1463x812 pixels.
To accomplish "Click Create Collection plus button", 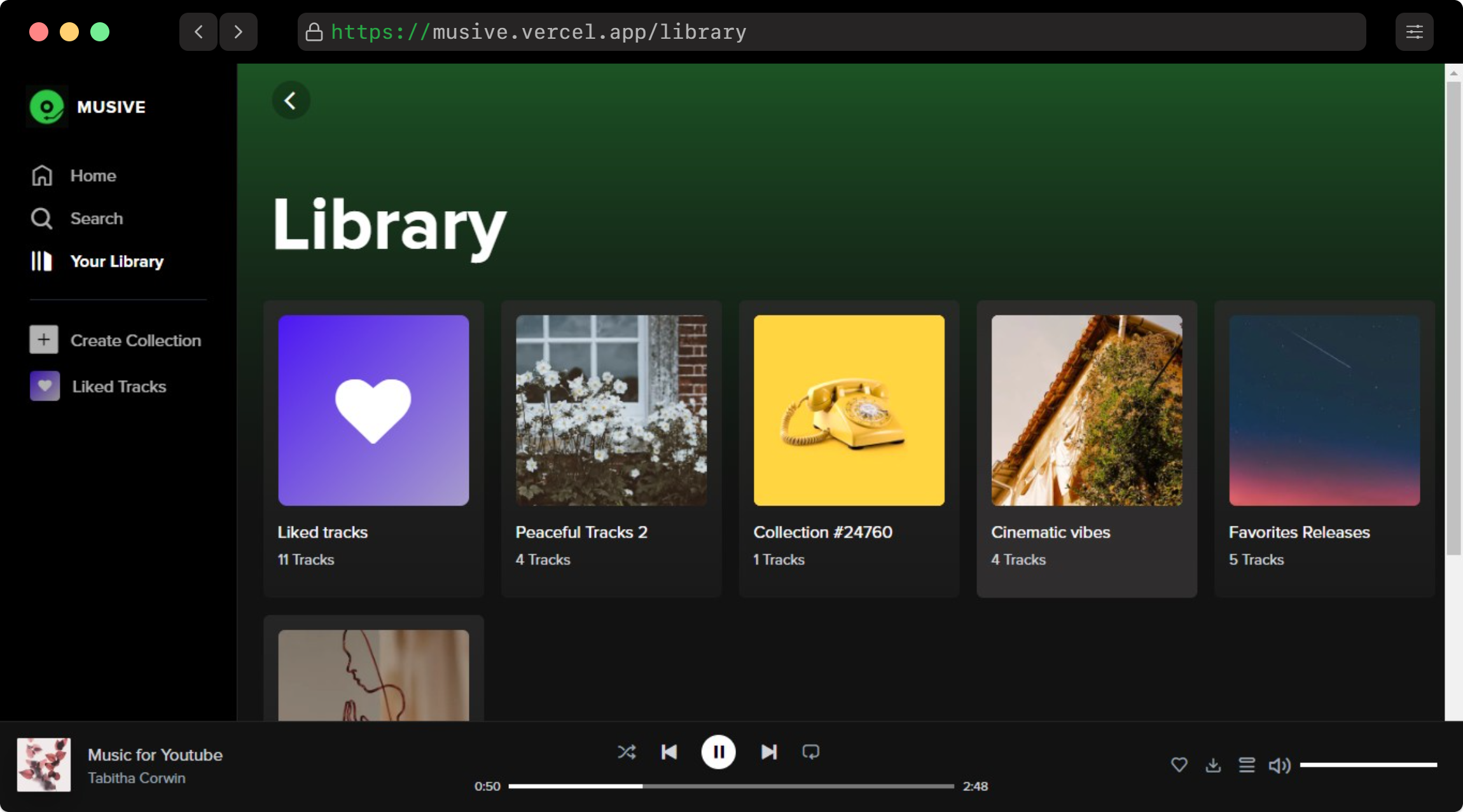I will click(x=44, y=340).
